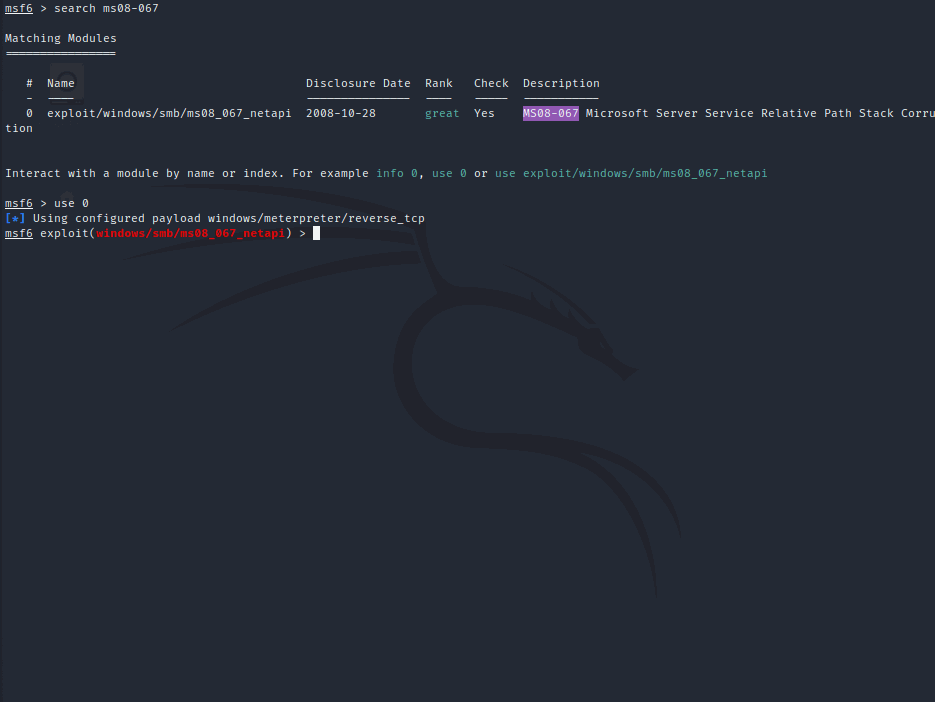Click the green 'use exploit/windows/smb/ms08_067_netapi' example

pos(631,174)
